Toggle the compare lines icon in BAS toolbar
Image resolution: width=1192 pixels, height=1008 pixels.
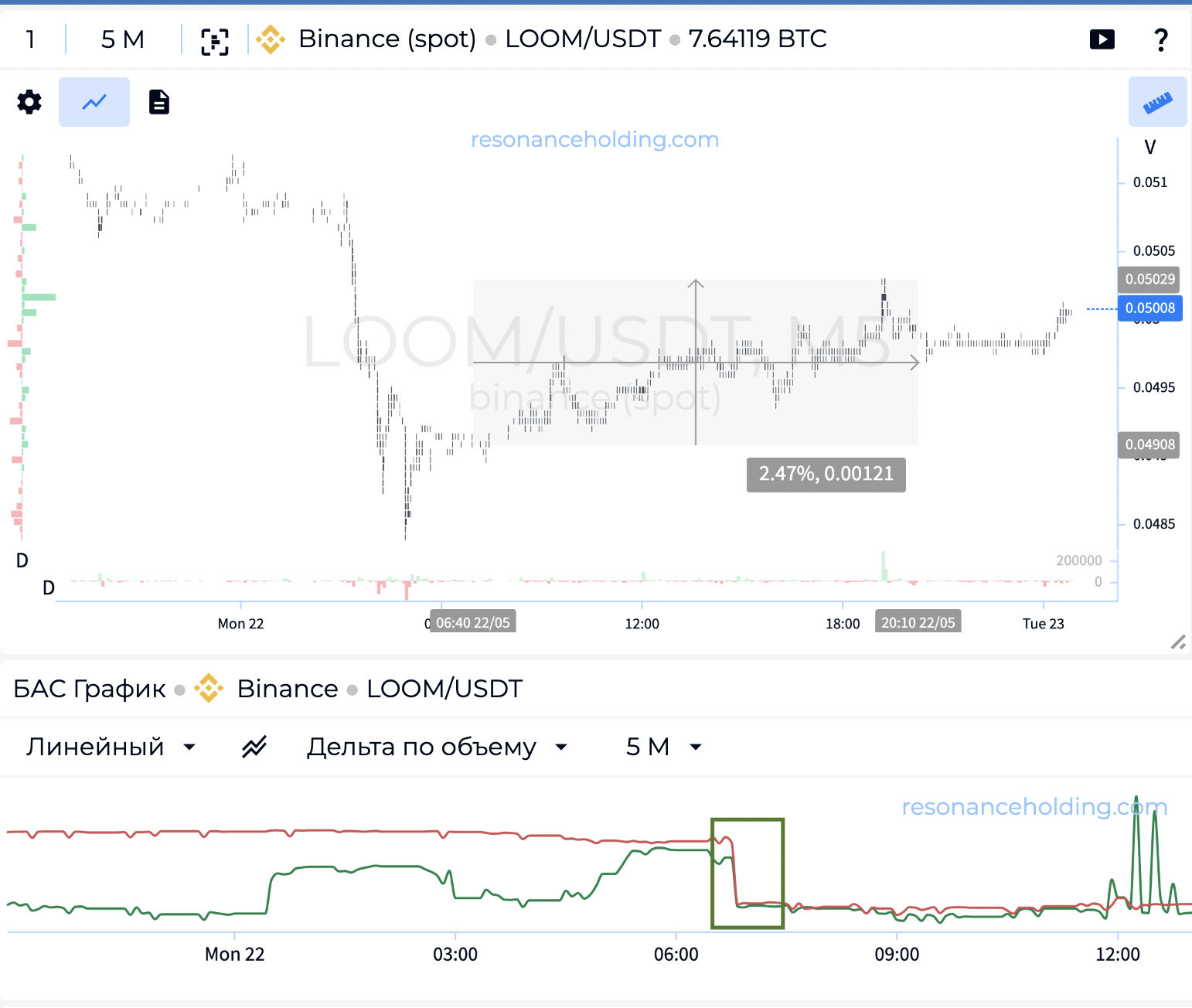[254, 747]
